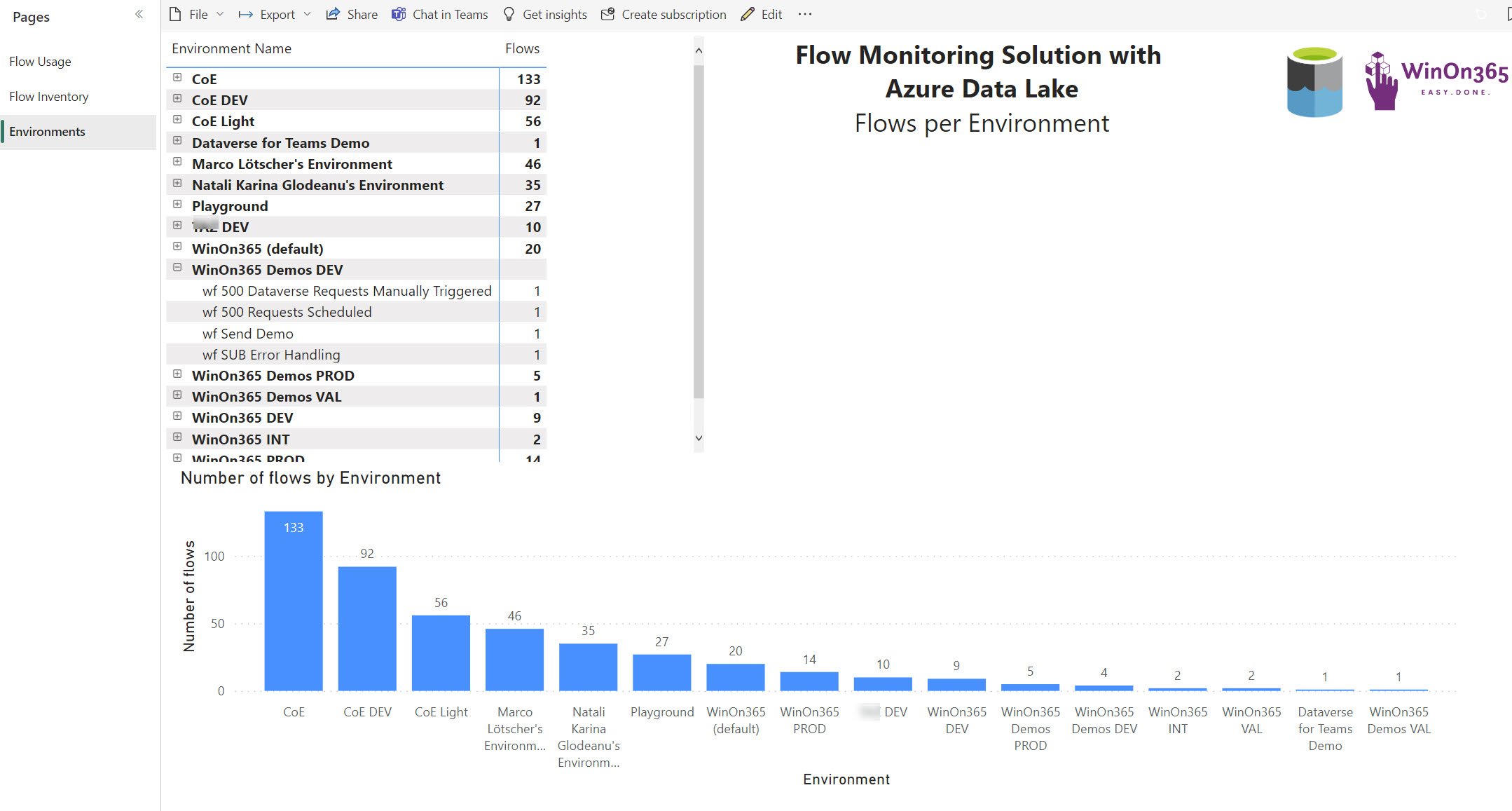Click 'Number of flows by Environment' title
The width and height of the screenshot is (1512, 811).
tap(310, 478)
